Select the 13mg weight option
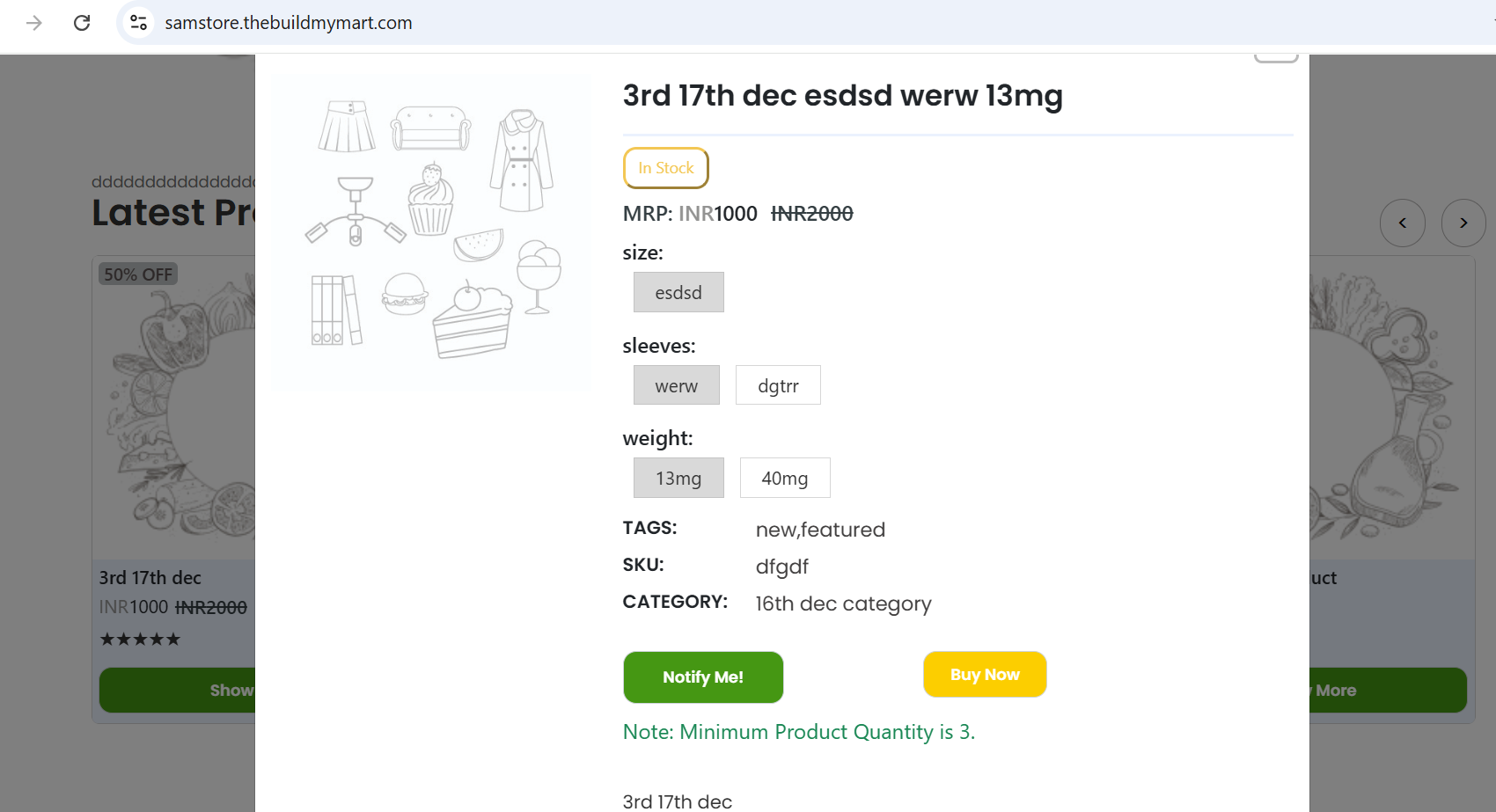Screen dimensions: 1496x812 678,478
